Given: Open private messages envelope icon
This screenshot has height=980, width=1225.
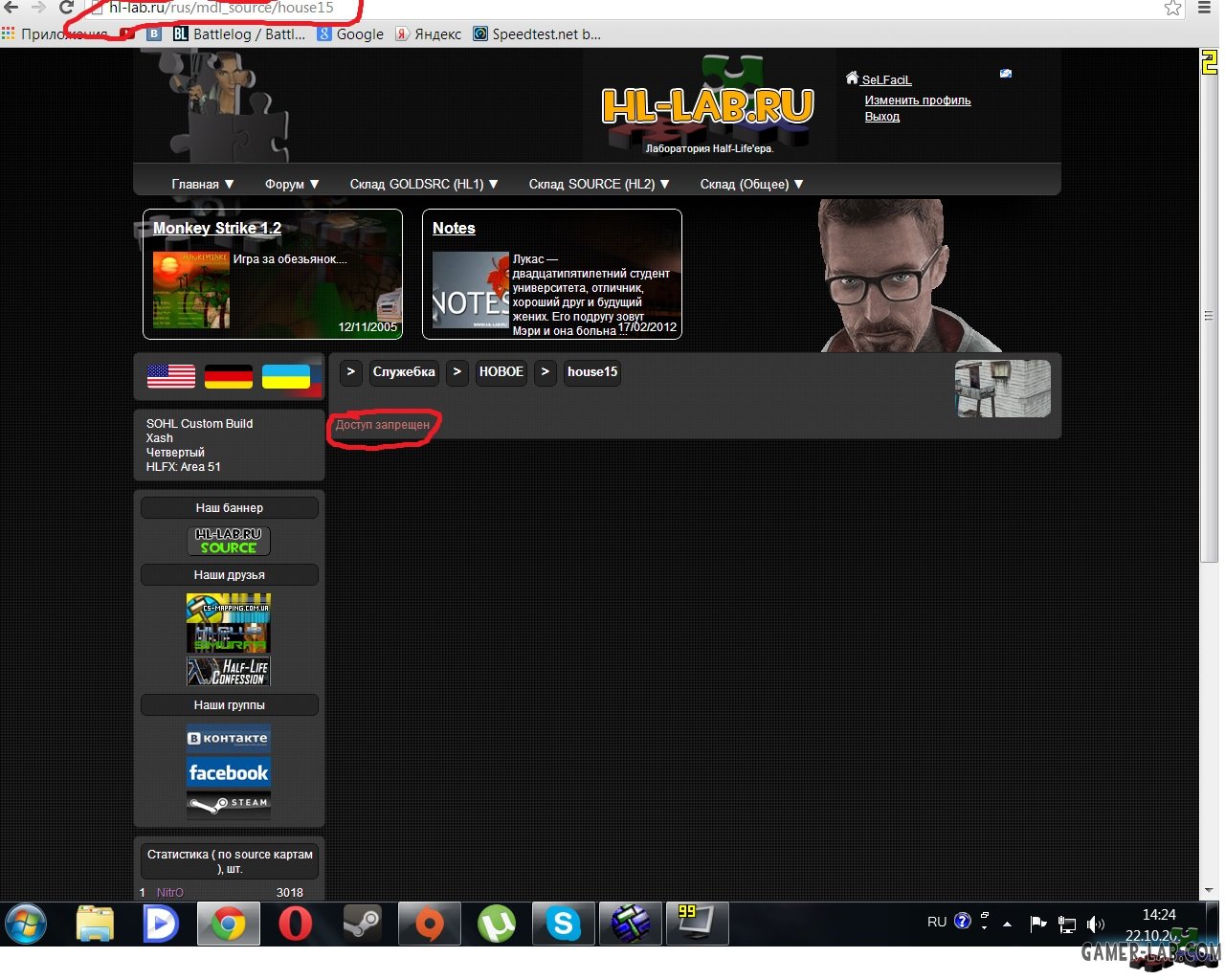Looking at the screenshot, I should click(1006, 73).
